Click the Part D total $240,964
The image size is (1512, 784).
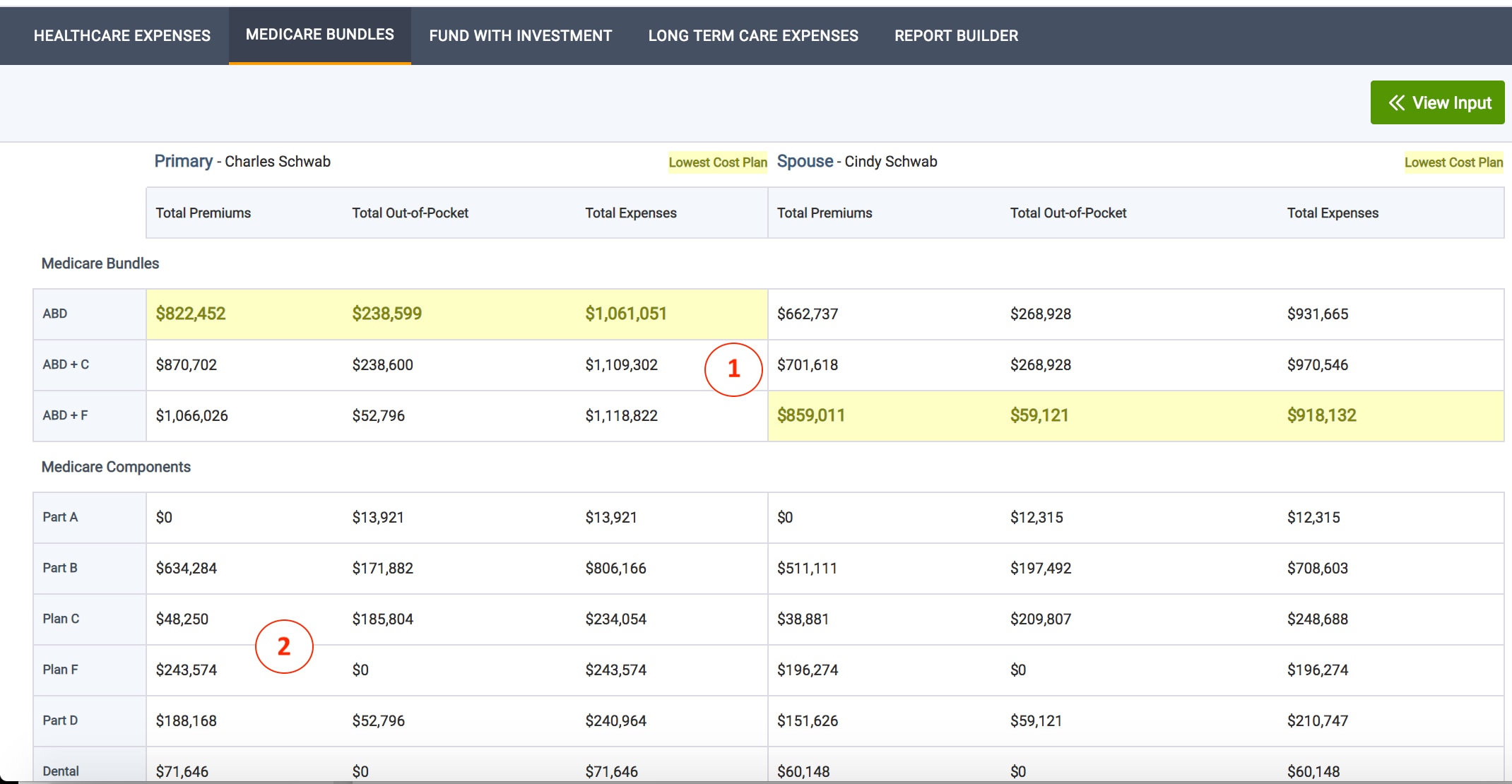click(x=616, y=720)
